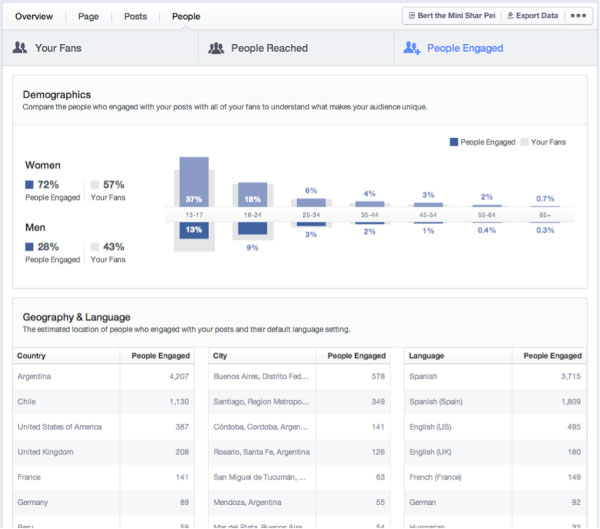Image resolution: width=600 pixels, height=529 pixels.
Task: Select the Page tab
Action: [89, 16]
